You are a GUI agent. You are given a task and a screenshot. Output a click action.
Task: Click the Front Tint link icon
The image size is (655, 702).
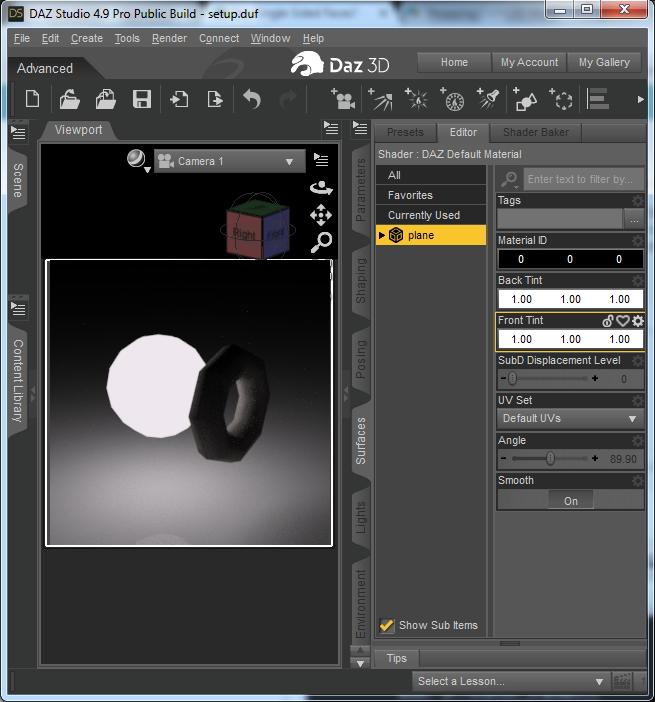(x=608, y=321)
